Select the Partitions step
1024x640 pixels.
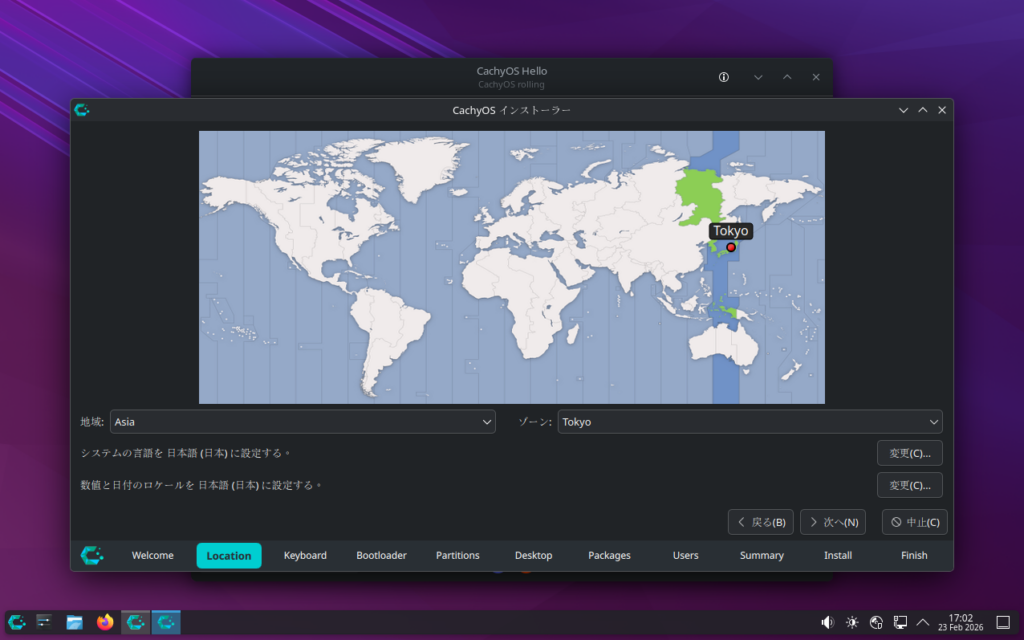(x=458, y=555)
